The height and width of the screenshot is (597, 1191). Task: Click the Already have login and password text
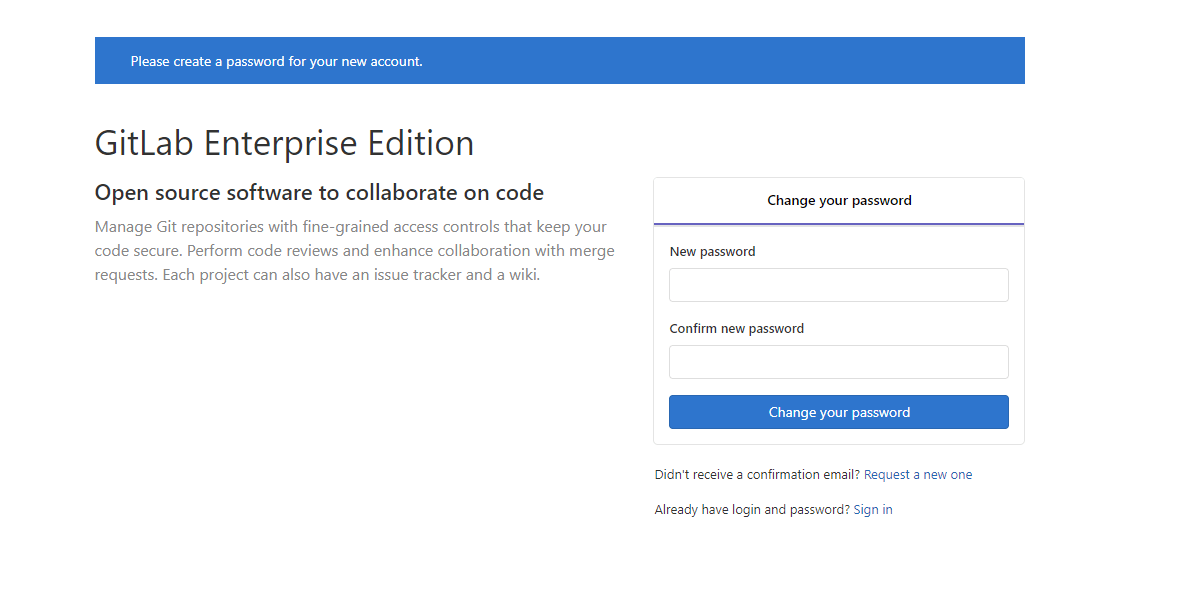pyautogui.click(x=752, y=510)
